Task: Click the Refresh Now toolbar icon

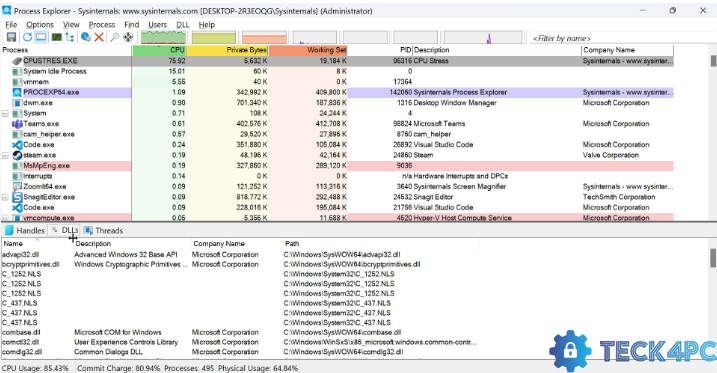Action: 27,37
